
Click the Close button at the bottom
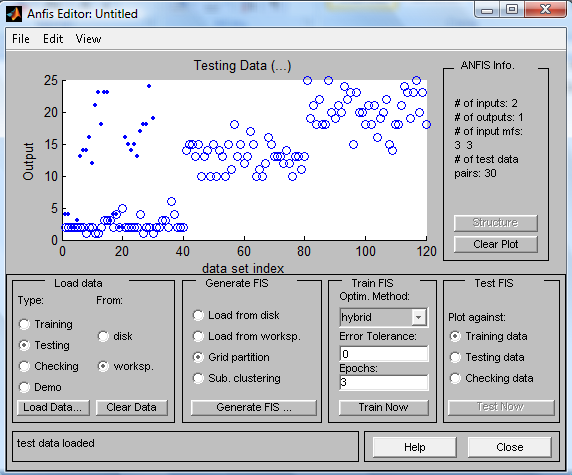[510, 447]
